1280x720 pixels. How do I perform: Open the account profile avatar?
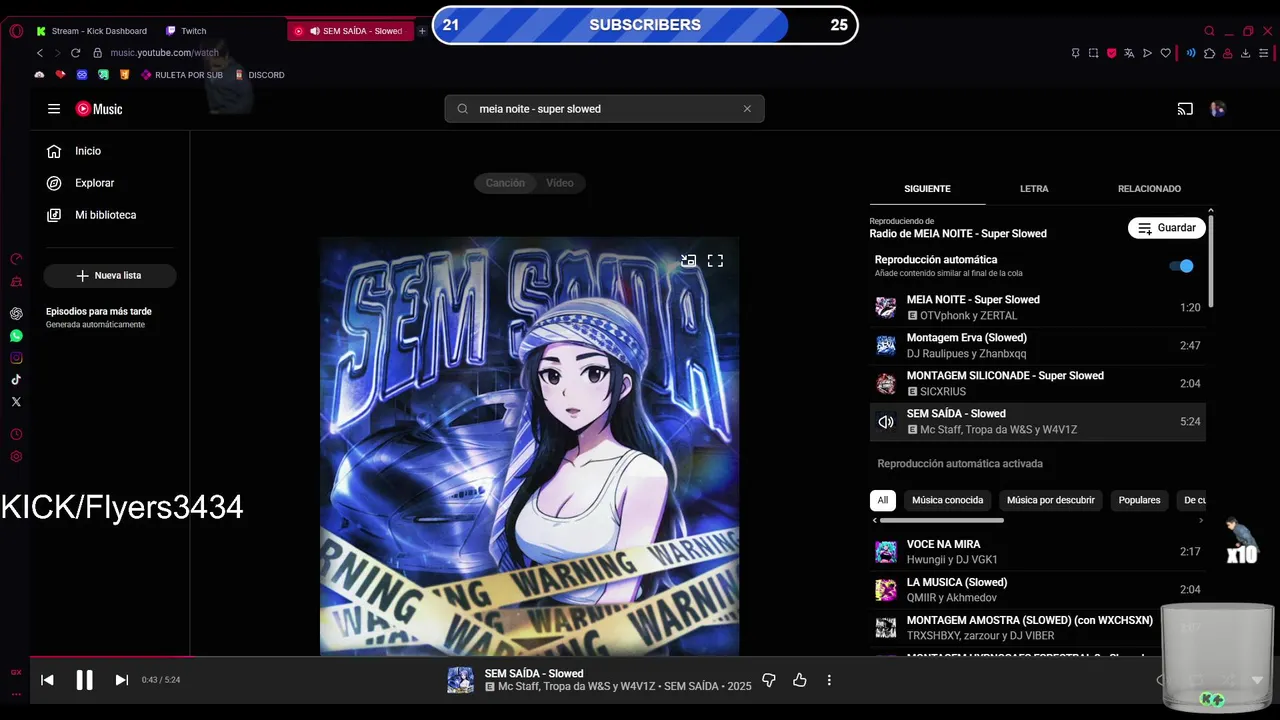1218,109
